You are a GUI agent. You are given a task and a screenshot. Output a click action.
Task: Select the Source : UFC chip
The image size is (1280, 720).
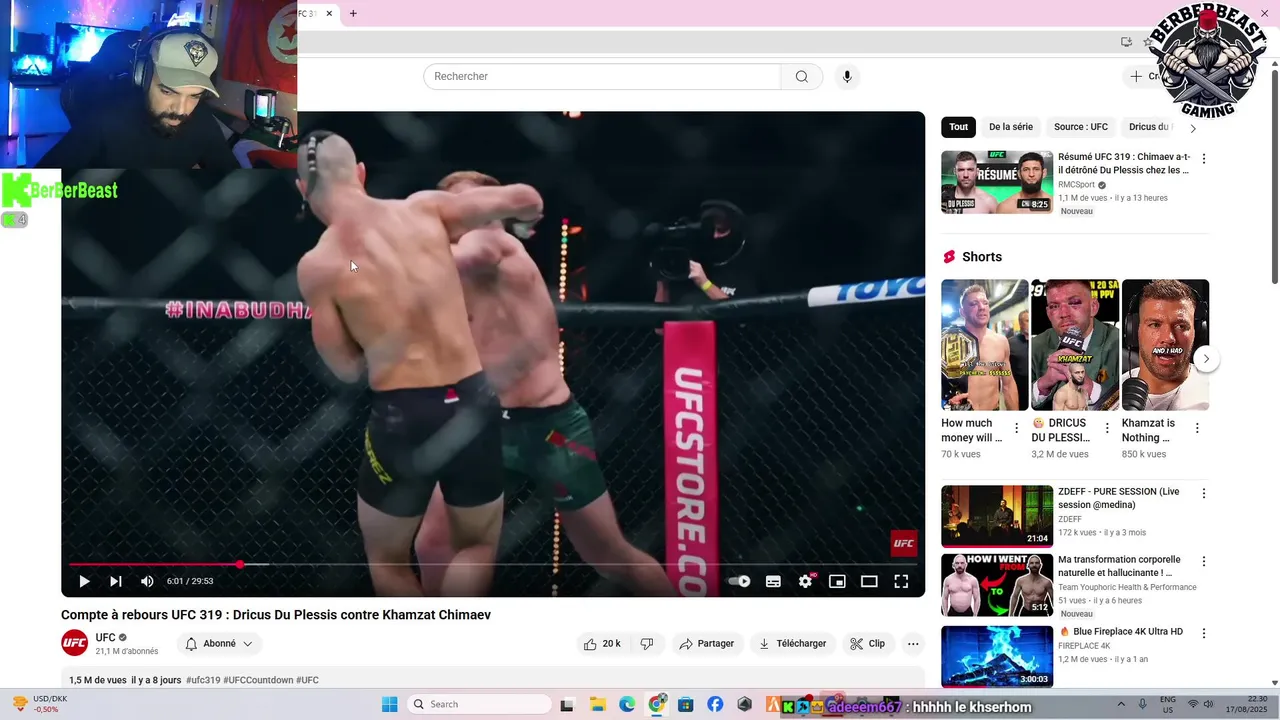click(x=1081, y=127)
